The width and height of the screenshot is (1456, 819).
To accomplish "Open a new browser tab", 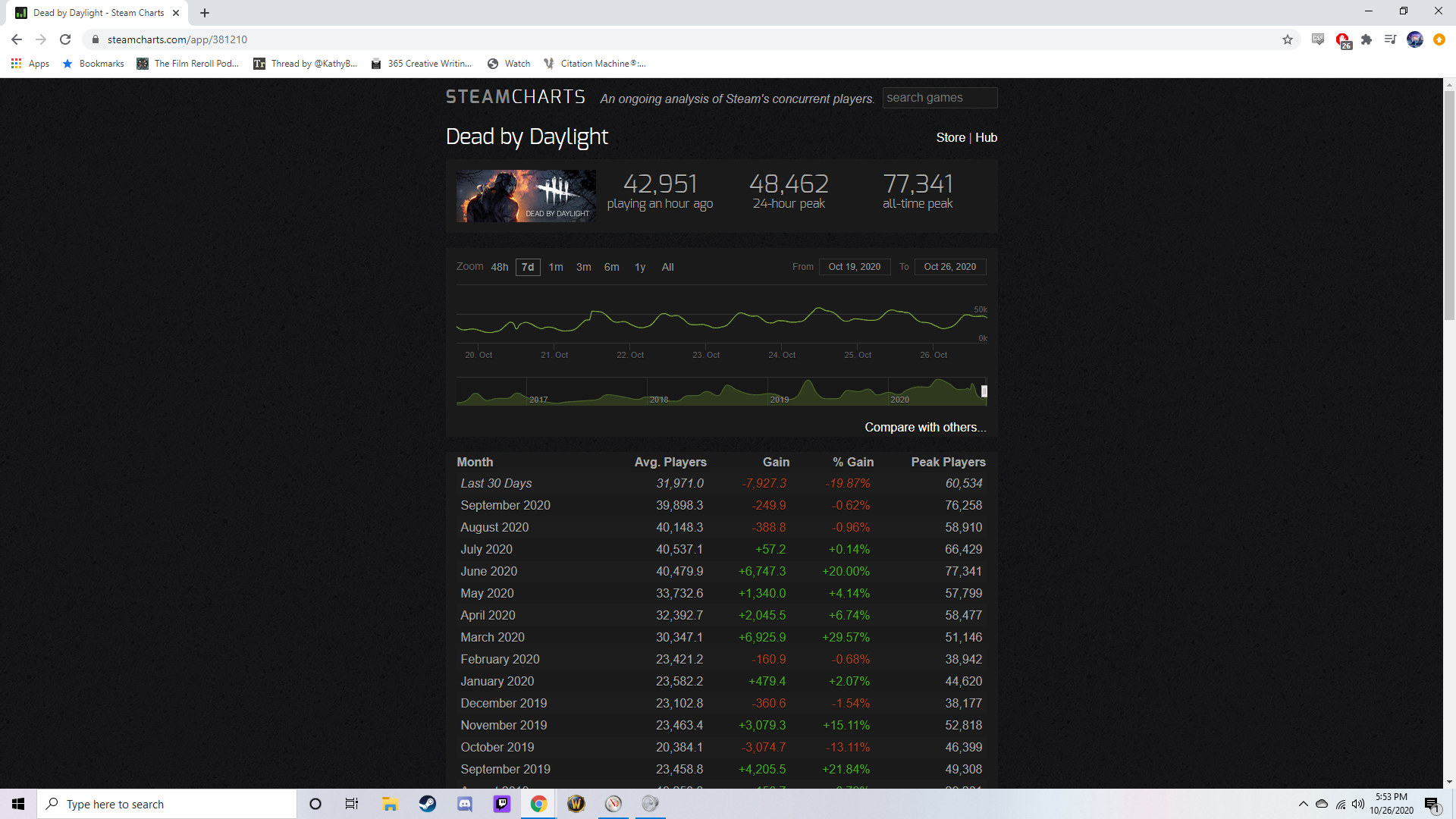I will point(205,13).
